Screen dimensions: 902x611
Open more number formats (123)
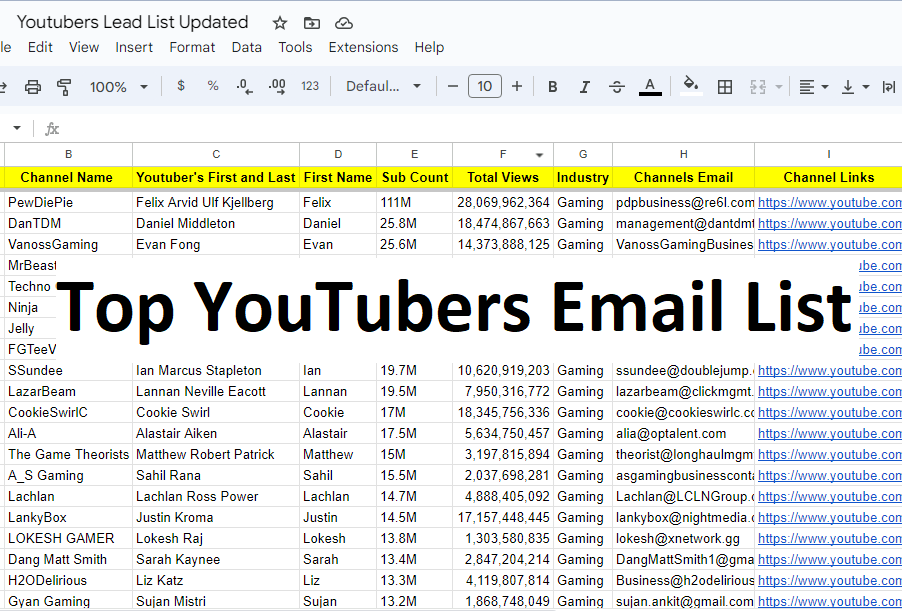pyautogui.click(x=310, y=86)
